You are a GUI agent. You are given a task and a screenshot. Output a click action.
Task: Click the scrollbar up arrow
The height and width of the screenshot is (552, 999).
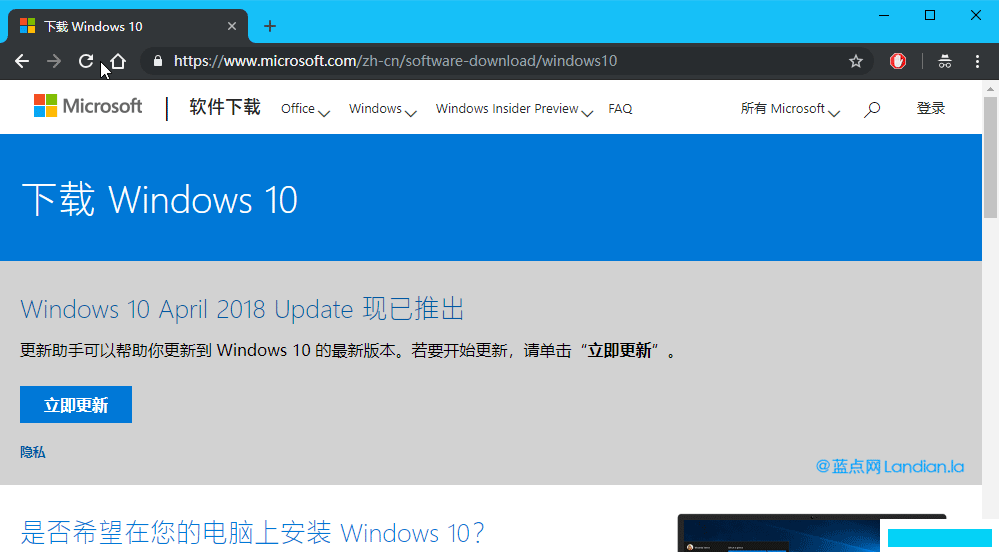(990, 88)
